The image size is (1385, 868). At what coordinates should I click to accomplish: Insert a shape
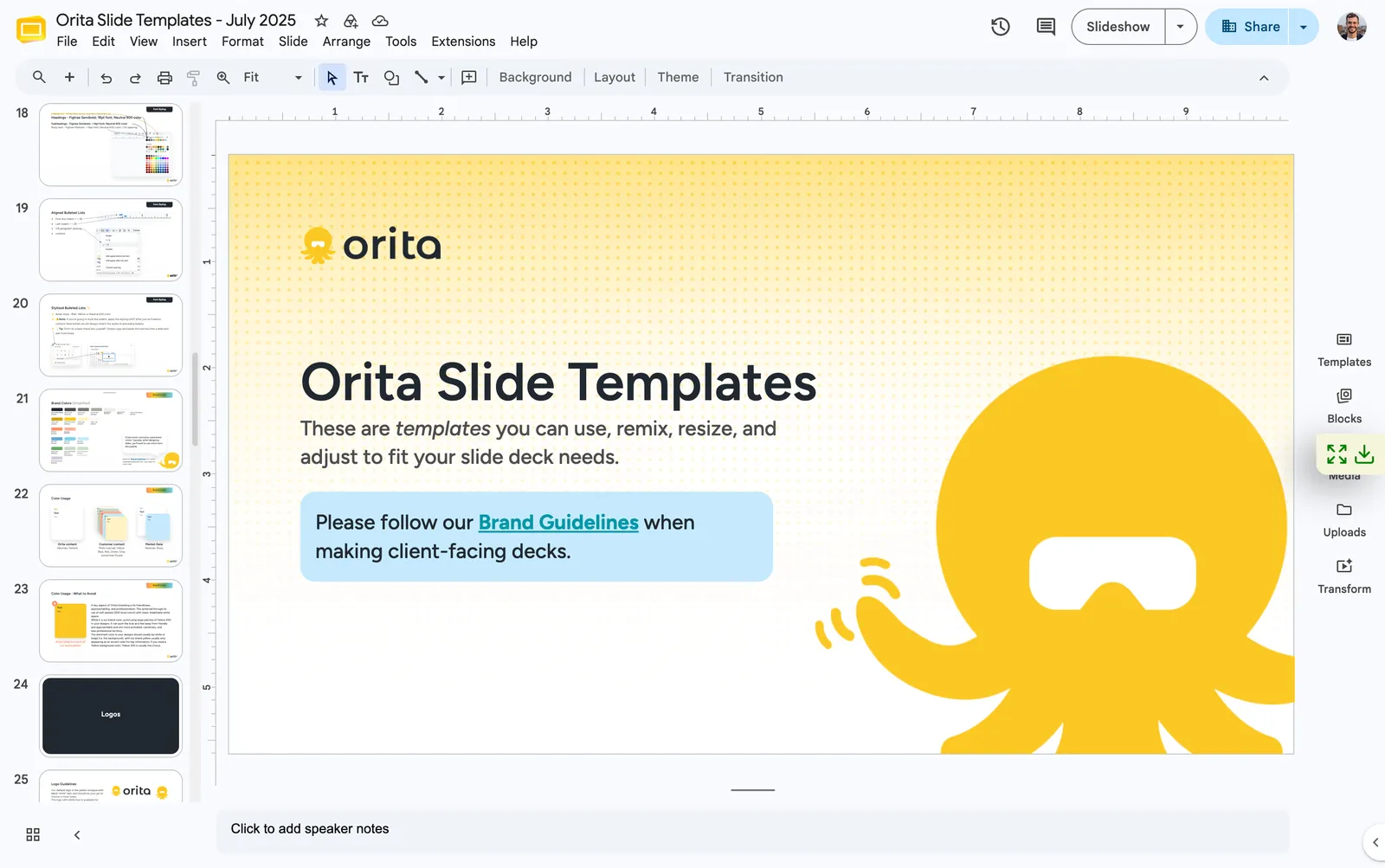click(391, 77)
